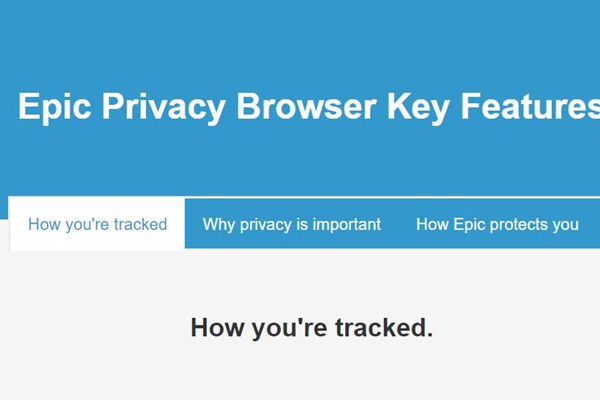Viewport: 600px width, 400px height.
Task: Select the "How you're tracked" tab
Action: [97, 224]
